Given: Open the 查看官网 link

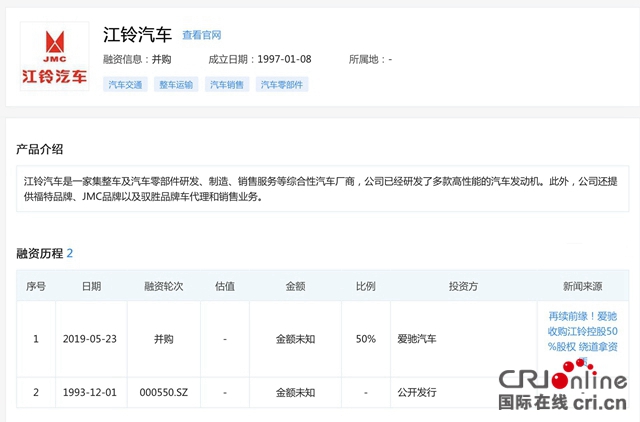Looking at the screenshot, I should 202,35.
